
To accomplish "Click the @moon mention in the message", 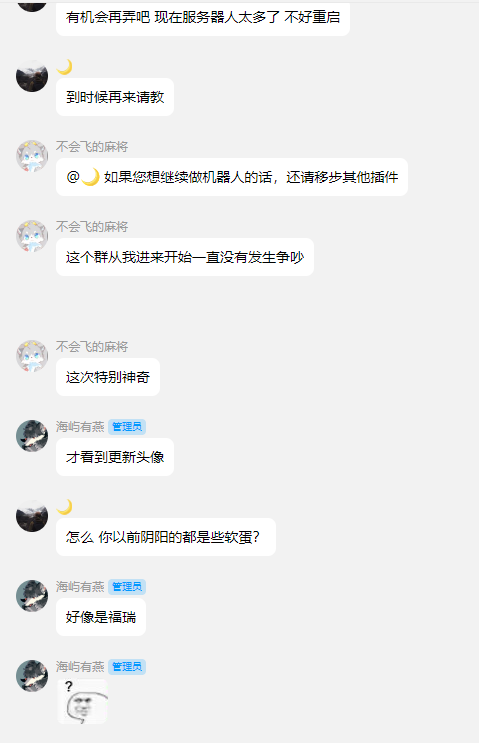I will pyautogui.click(x=83, y=177).
